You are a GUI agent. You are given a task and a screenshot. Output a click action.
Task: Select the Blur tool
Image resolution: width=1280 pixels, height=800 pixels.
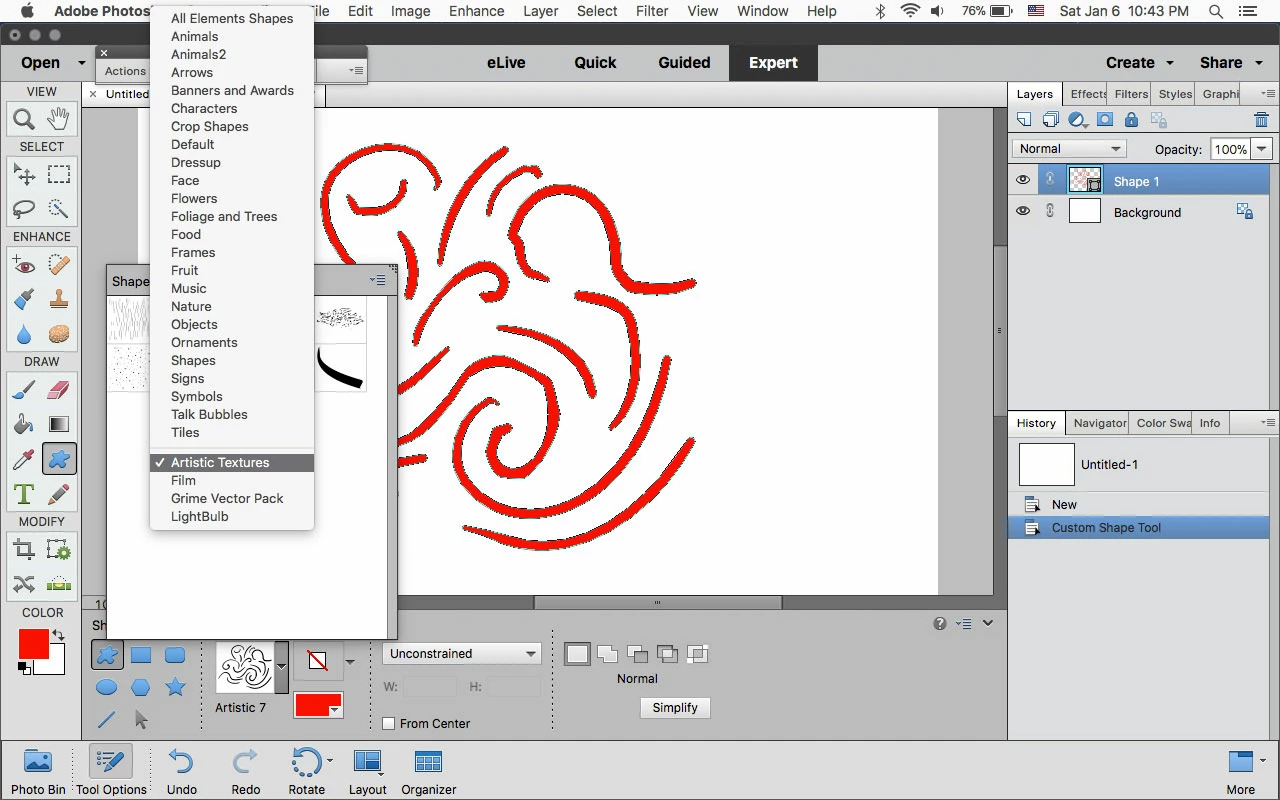(x=24, y=334)
